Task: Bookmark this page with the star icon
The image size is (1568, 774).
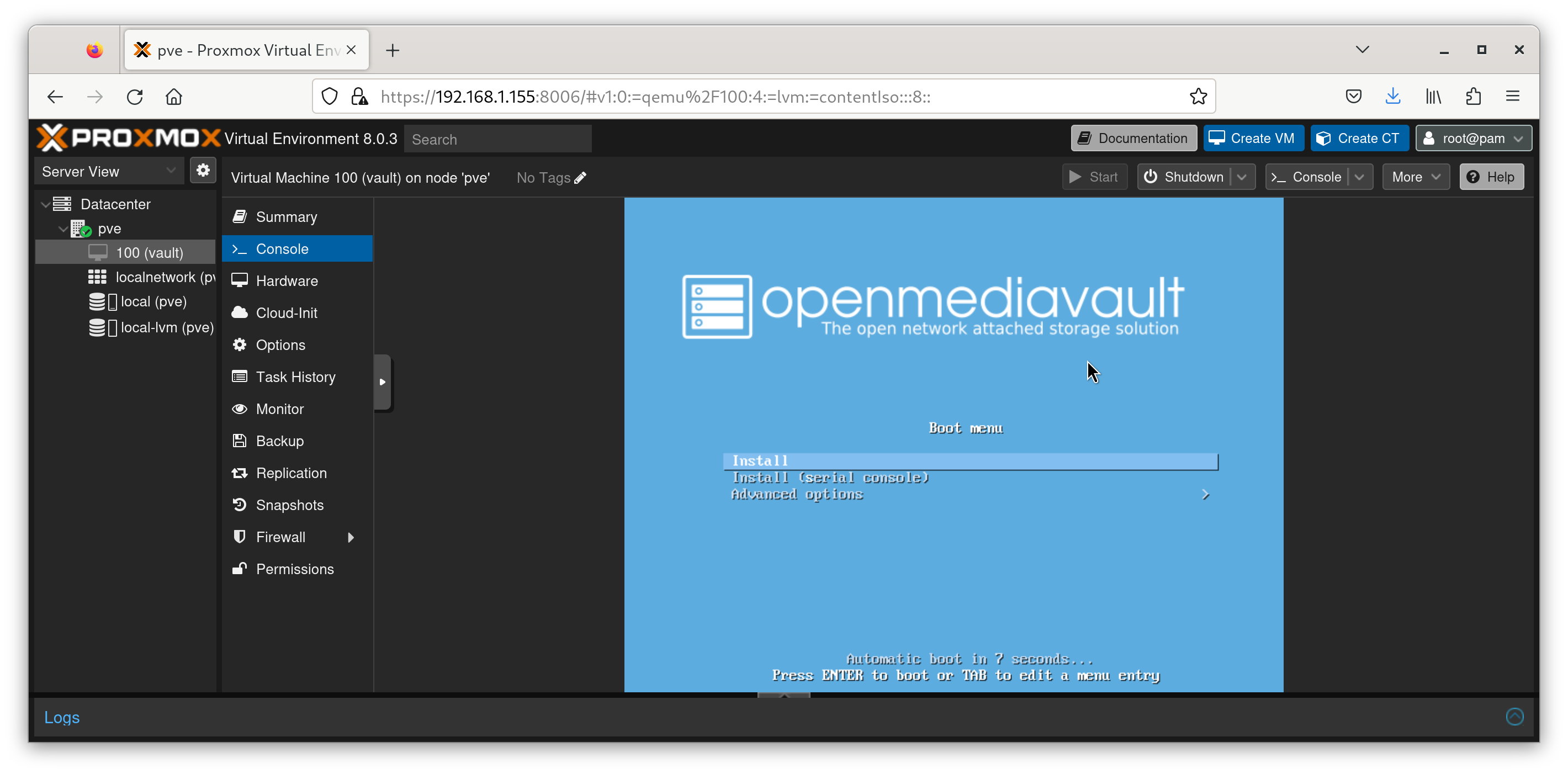Action: [x=1198, y=96]
